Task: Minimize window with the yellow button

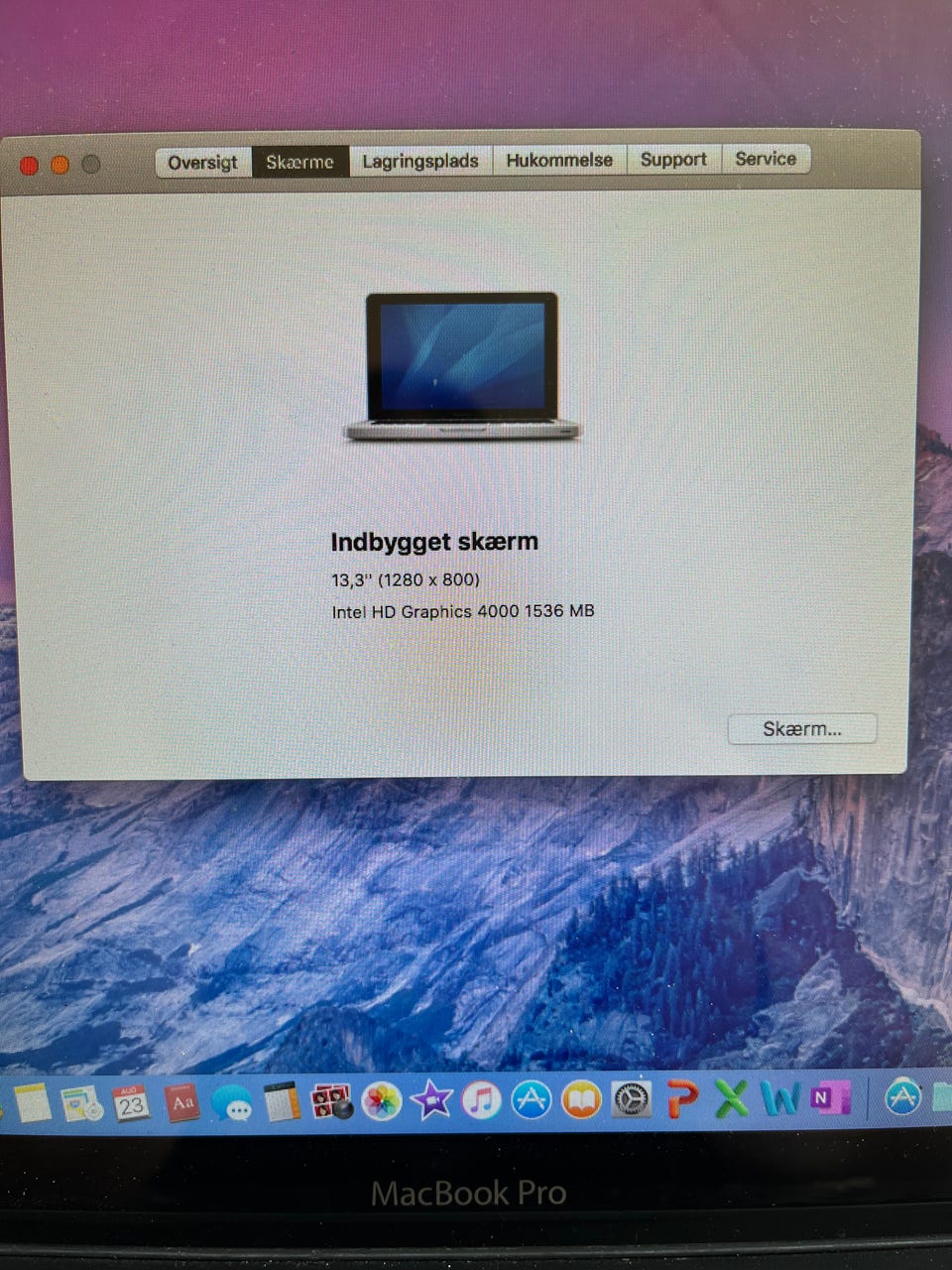Action: pos(59,165)
